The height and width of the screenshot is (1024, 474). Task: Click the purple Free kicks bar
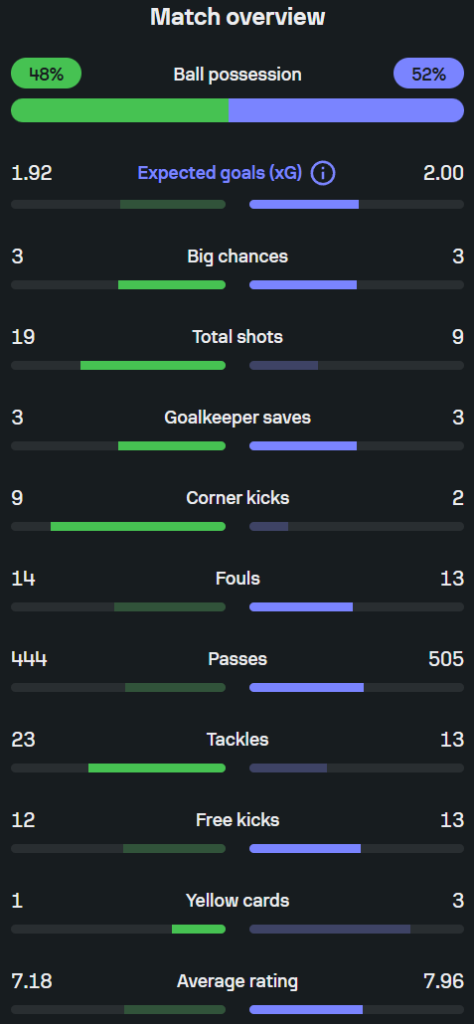305,848
